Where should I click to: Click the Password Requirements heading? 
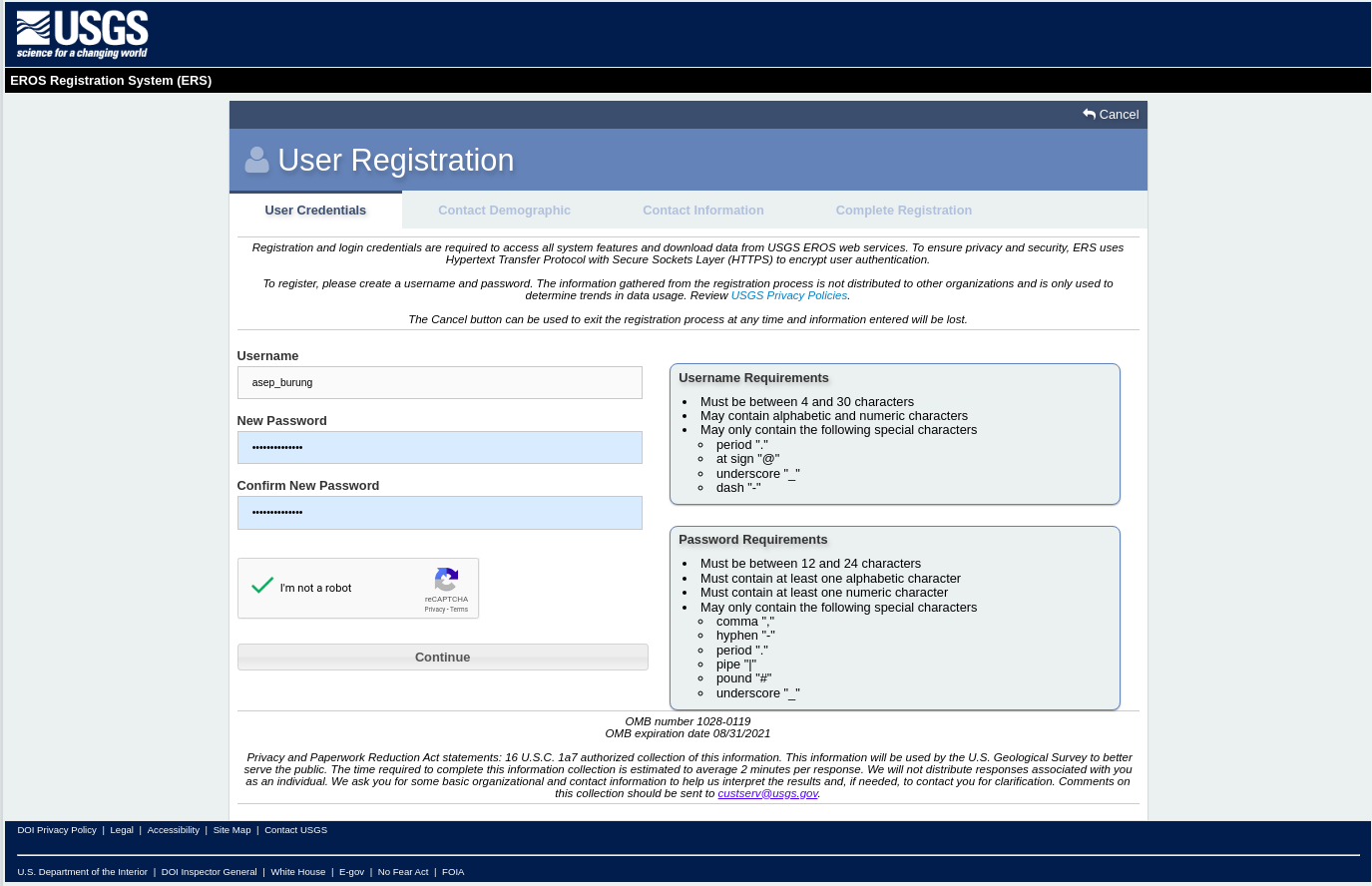point(753,540)
